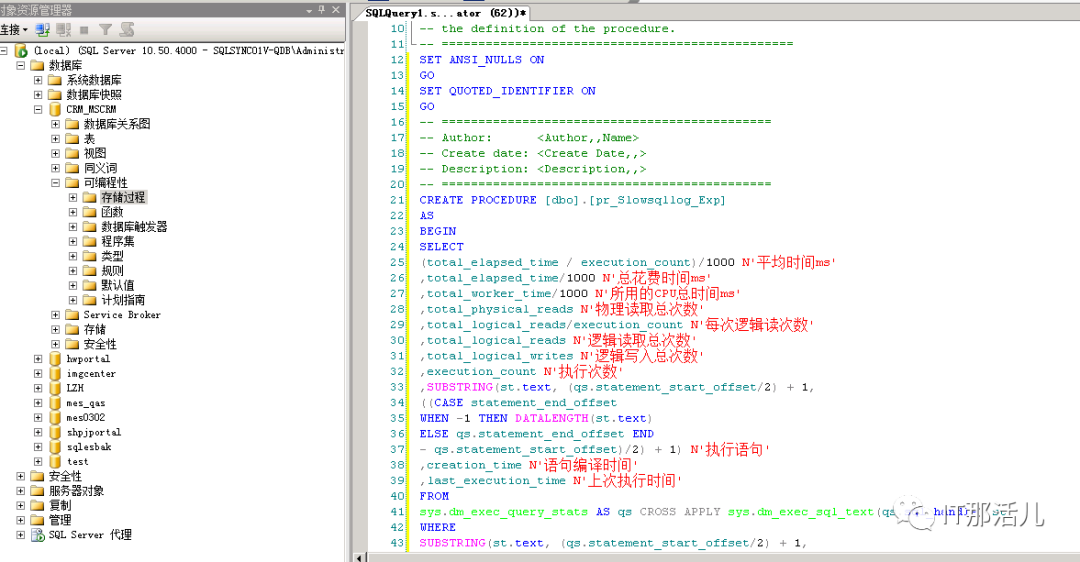The image size is (1080, 562).
Task: Click the SET ANSI_NULLS ON line
Action: [481, 60]
